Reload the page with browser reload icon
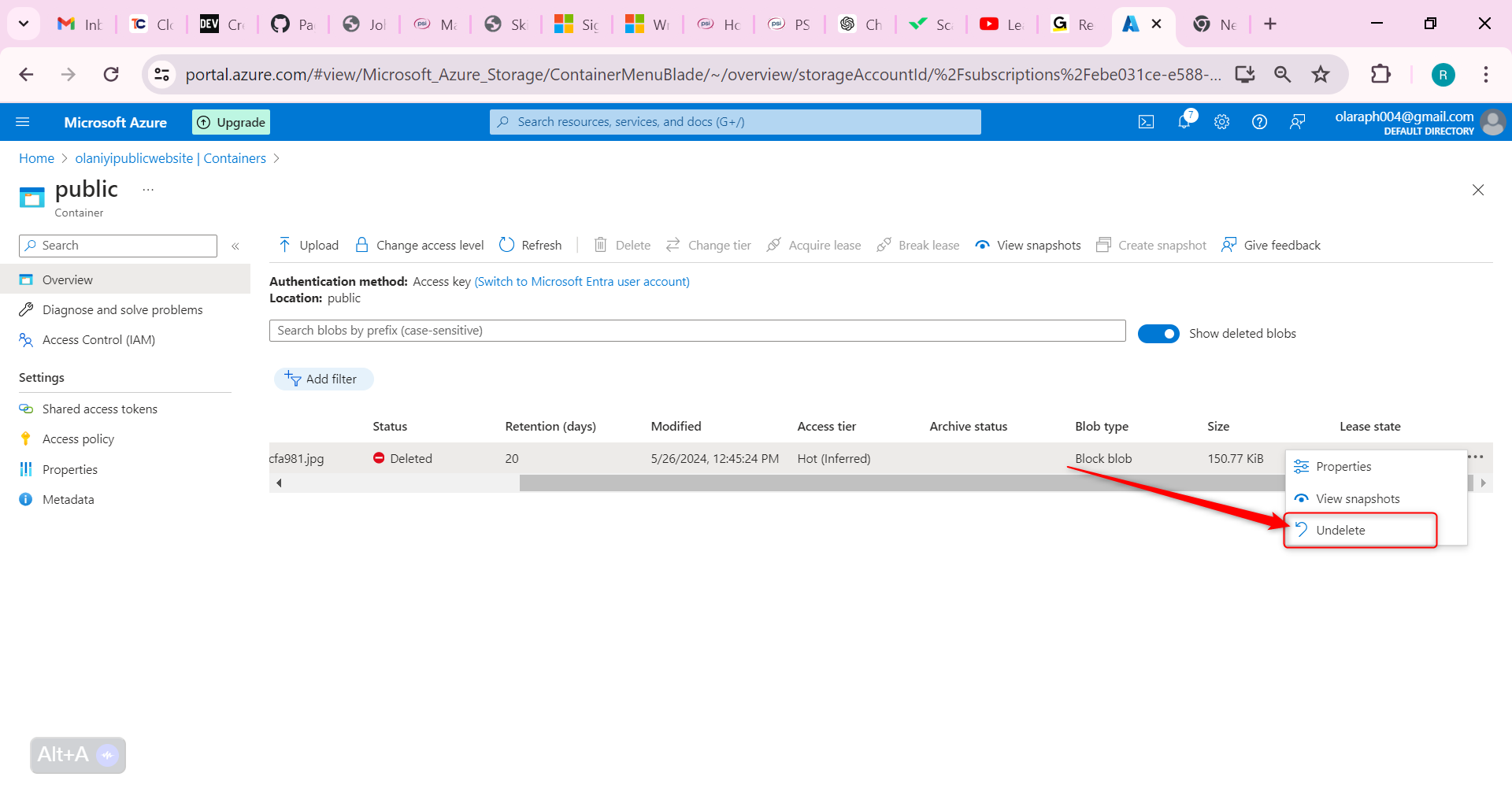This screenshot has height=803, width=1512. (x=111, y=74)
